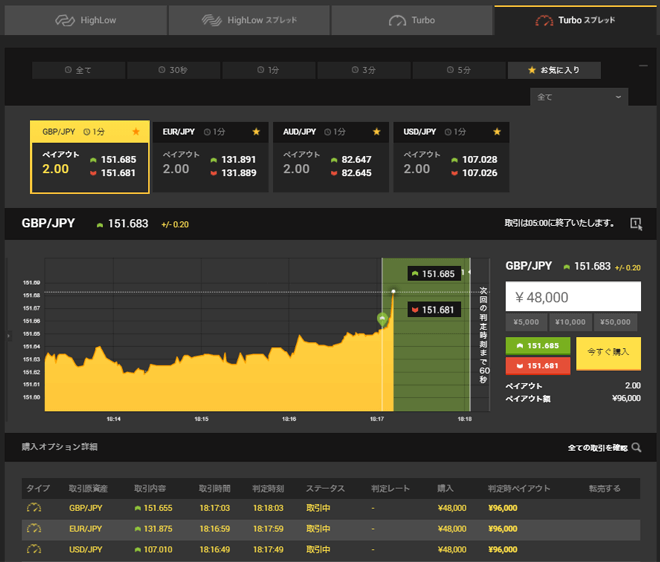
Task: Choose High at 151.685 green button
Action: point(538,346)
